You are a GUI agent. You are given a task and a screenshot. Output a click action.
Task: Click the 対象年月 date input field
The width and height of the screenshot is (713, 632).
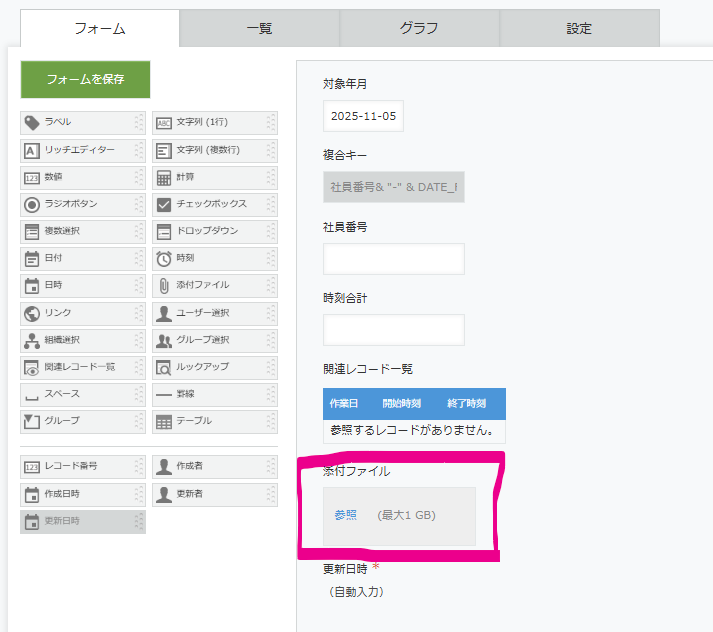click(x=363, y=116)
